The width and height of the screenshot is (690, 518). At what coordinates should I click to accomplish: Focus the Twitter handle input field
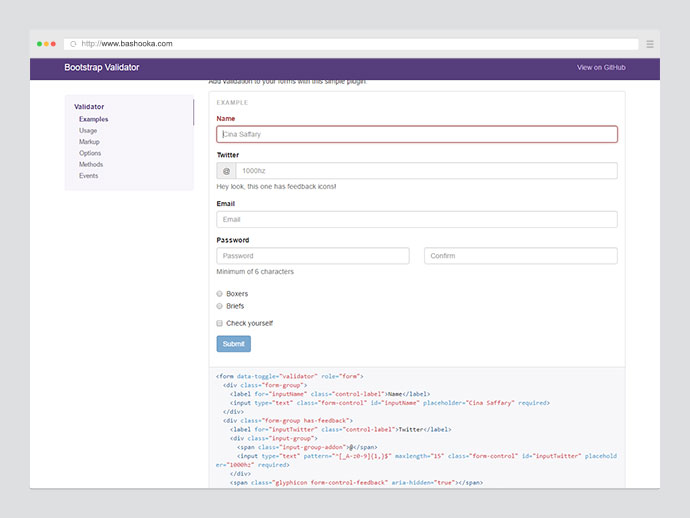426,171
